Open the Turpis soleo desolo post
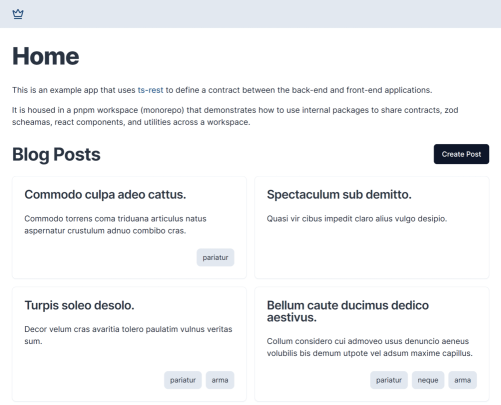Screen dimensions: 501x405 (79, 305)
